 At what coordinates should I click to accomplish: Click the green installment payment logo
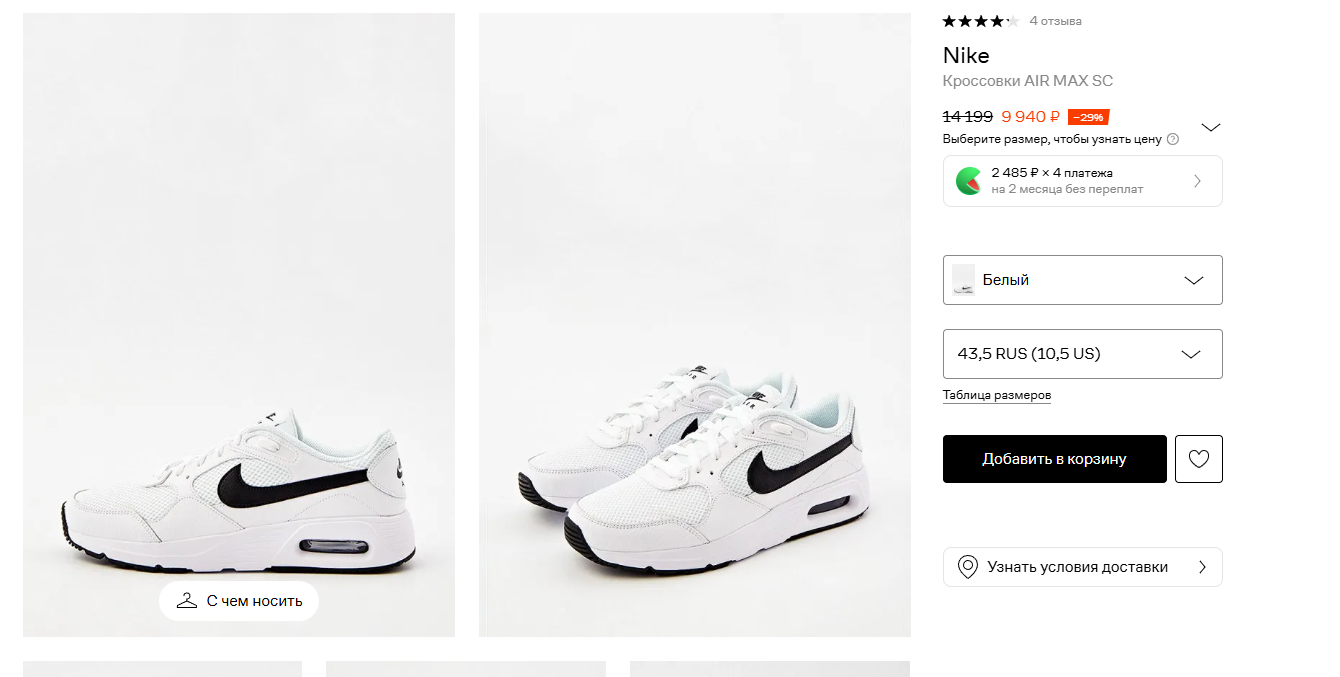pos(968,181)
